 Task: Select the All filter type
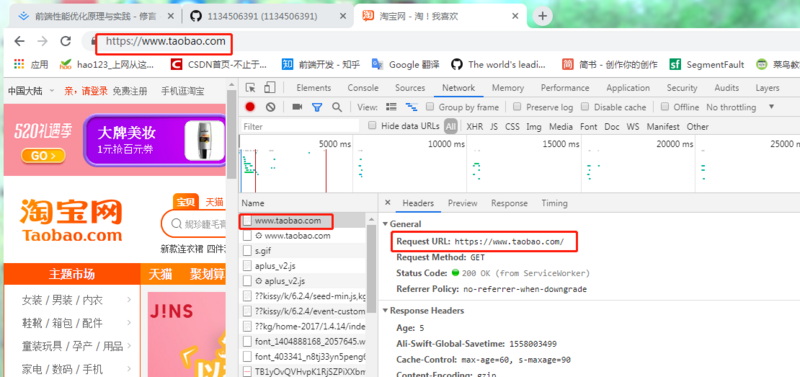tap(451, 126)
